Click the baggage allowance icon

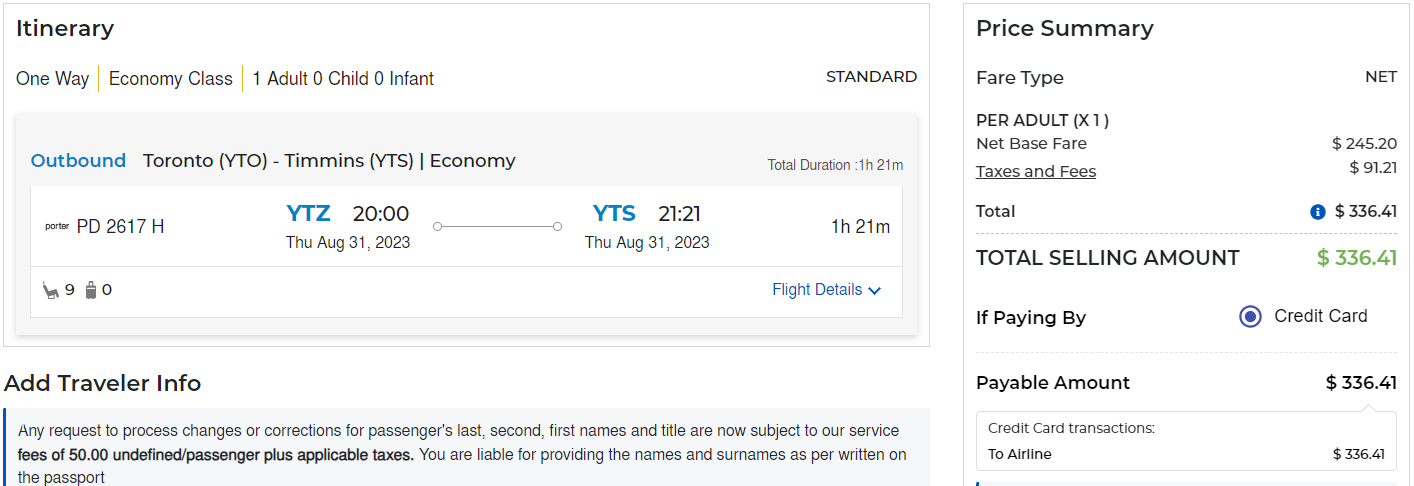(91, 291)
